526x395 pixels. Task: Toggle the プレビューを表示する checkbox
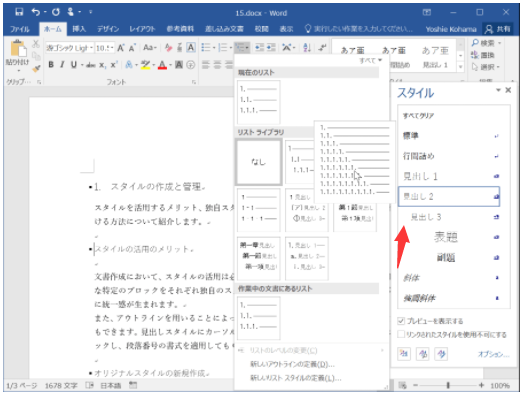[401, 321]
